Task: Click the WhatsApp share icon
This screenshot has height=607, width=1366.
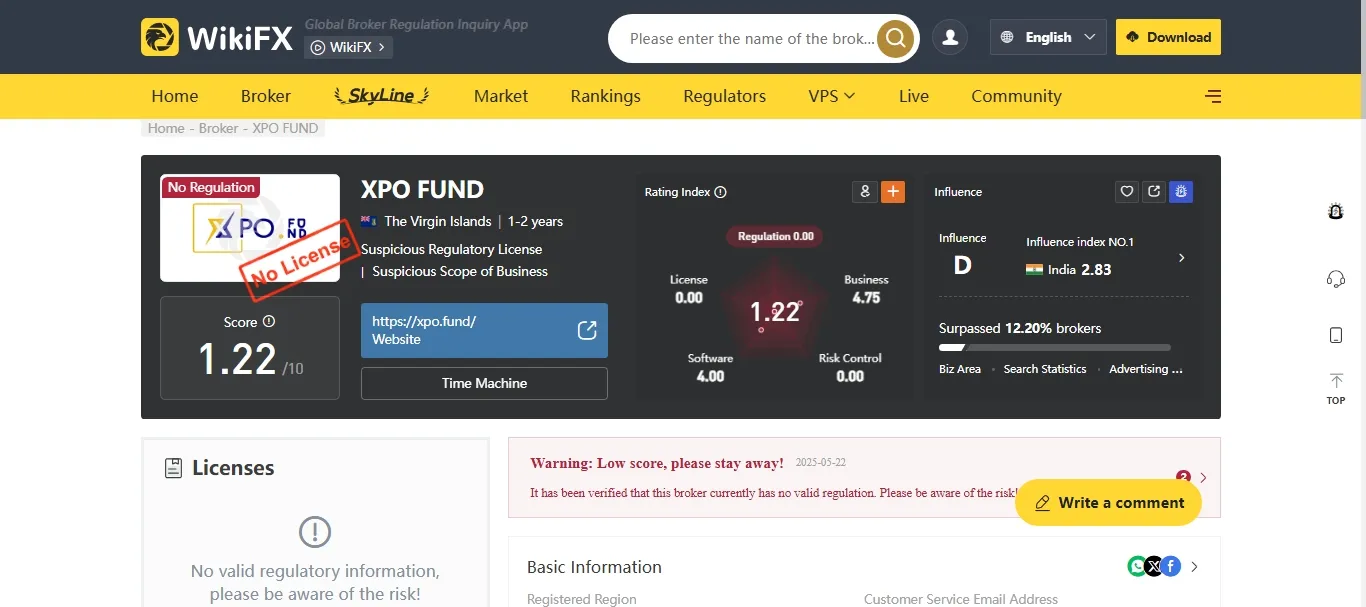Action: click(x=1137, y=566)
